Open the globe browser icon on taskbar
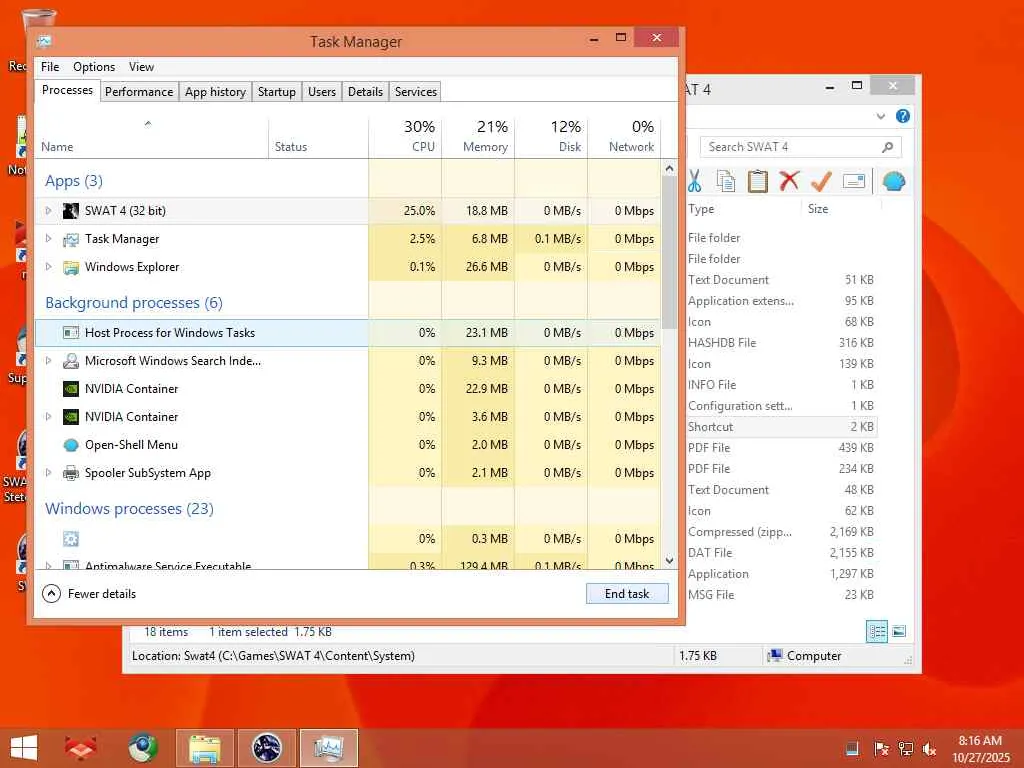Viewport: 1024px width, 768px height. (x=142, y=748)
